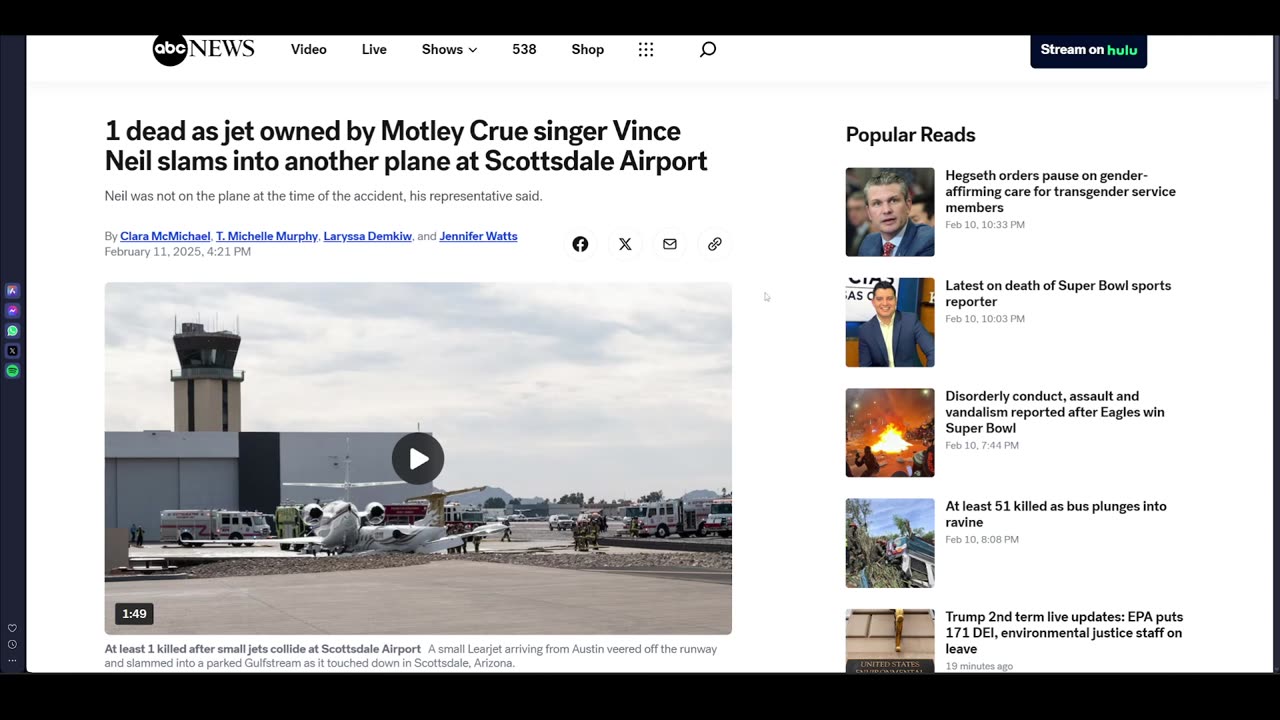Open the grid more-options menu icon
The width and height of the screenshot is (1280, 720).
(x=646, y=49)
